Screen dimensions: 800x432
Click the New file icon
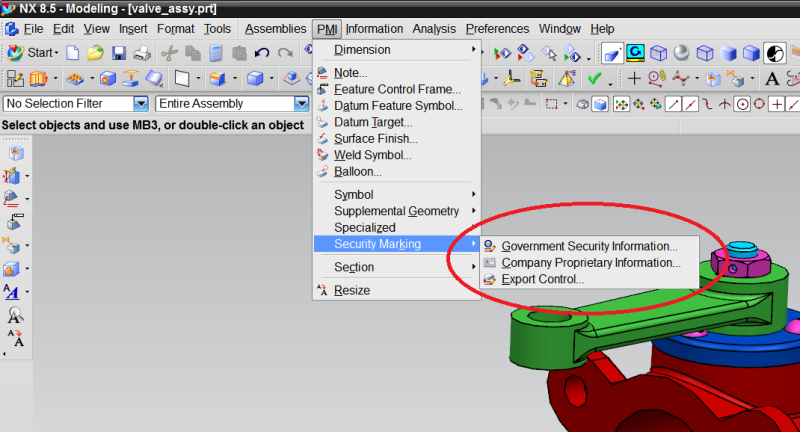pyautogui.click(x=72, y=53)
